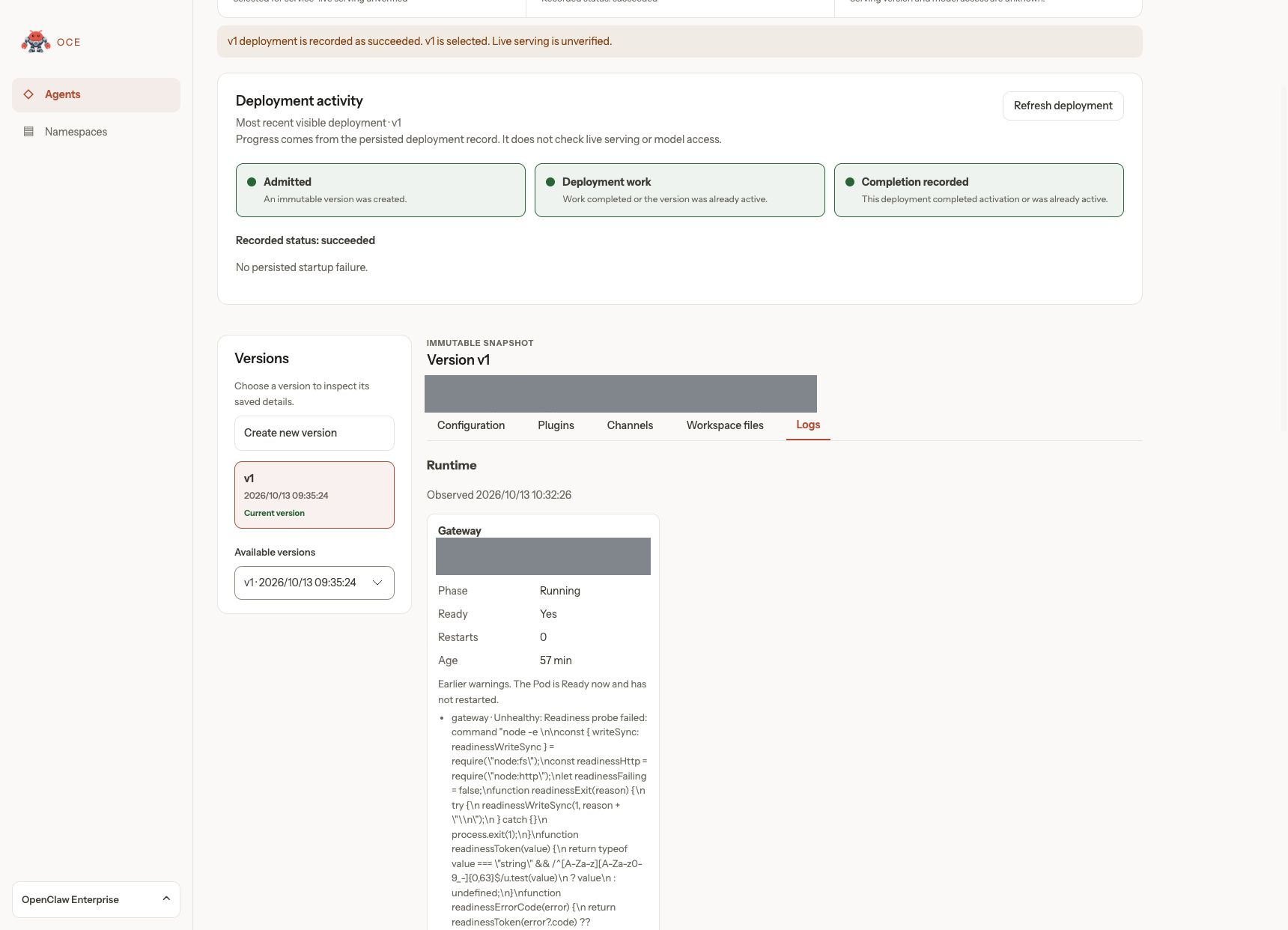Click the Readiness probe failed warning text
This screenshot has height=930, width=1288.
pos(549,819)
